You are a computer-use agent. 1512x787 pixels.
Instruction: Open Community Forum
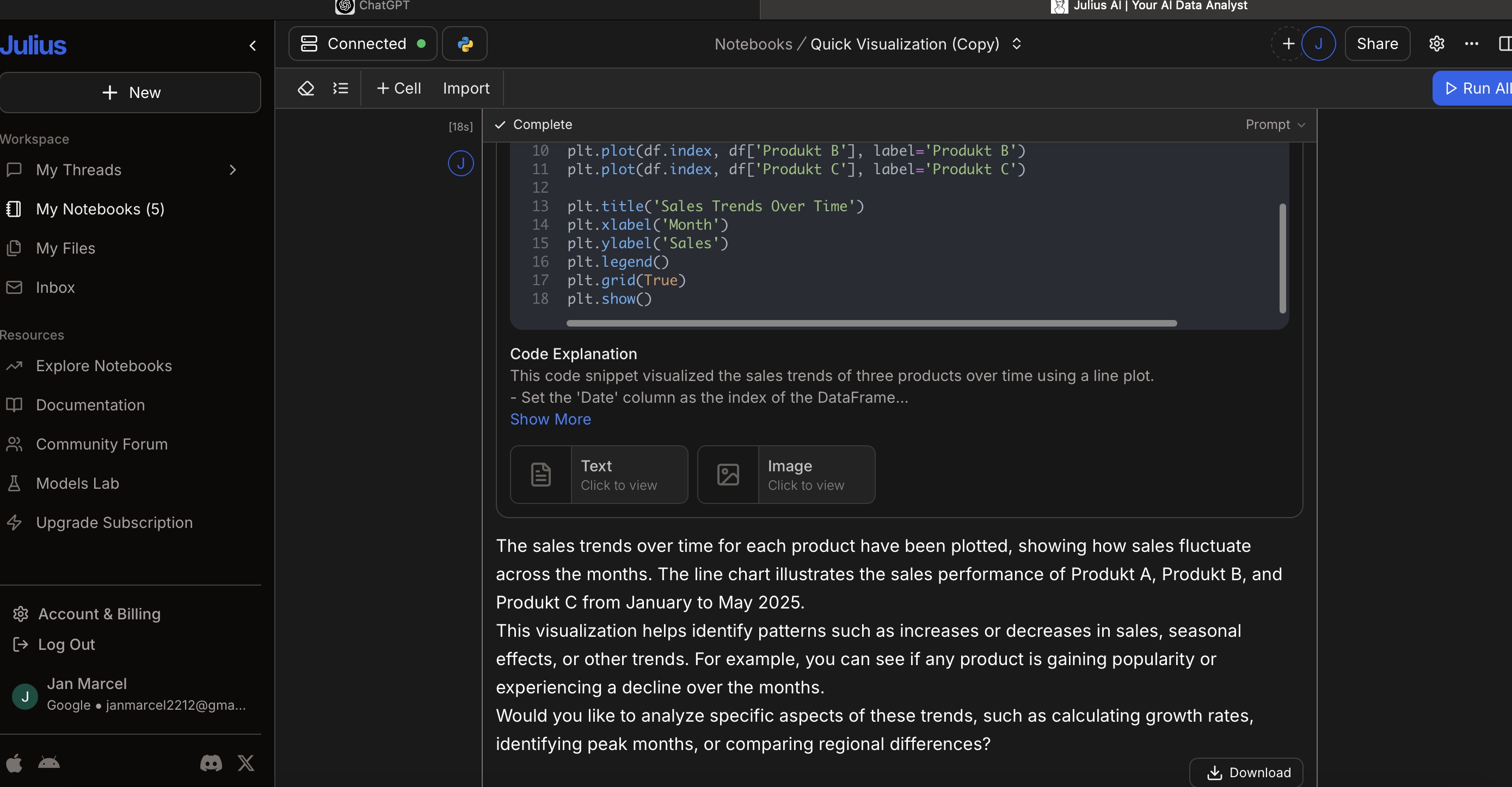[102, 444]
